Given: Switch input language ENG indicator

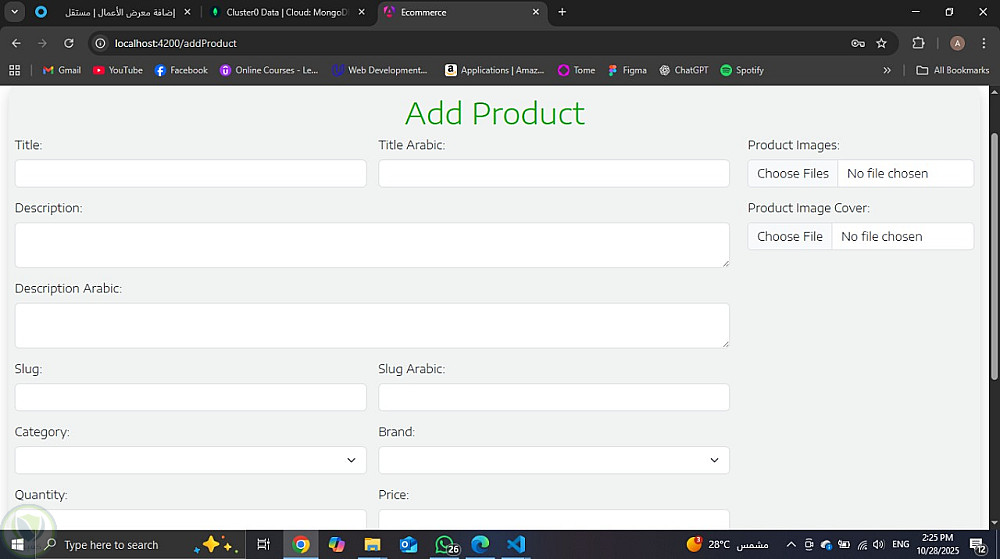Looking at the screenshot, I should (901, 544).
